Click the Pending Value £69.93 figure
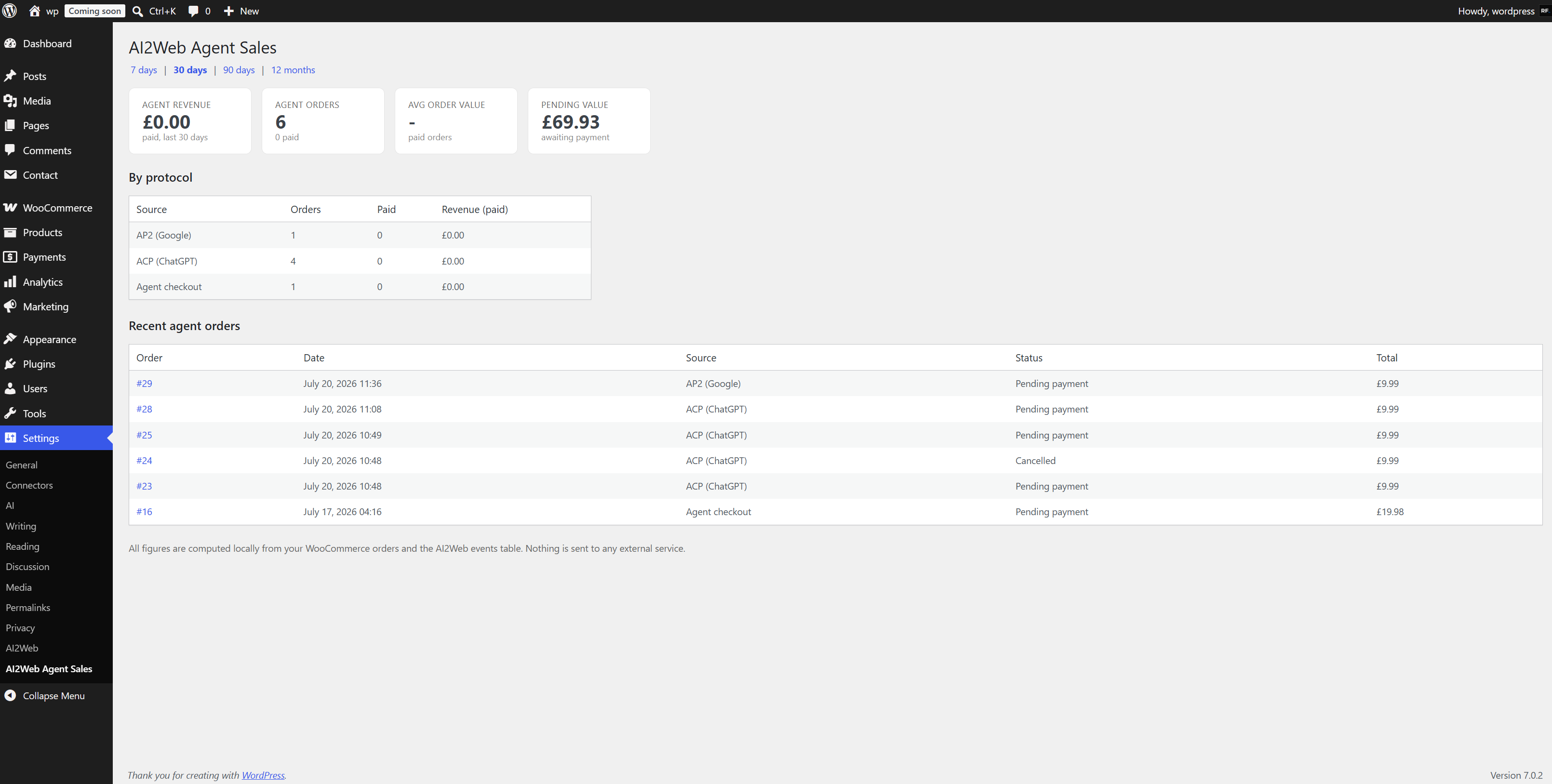 (x=571, y=122)
